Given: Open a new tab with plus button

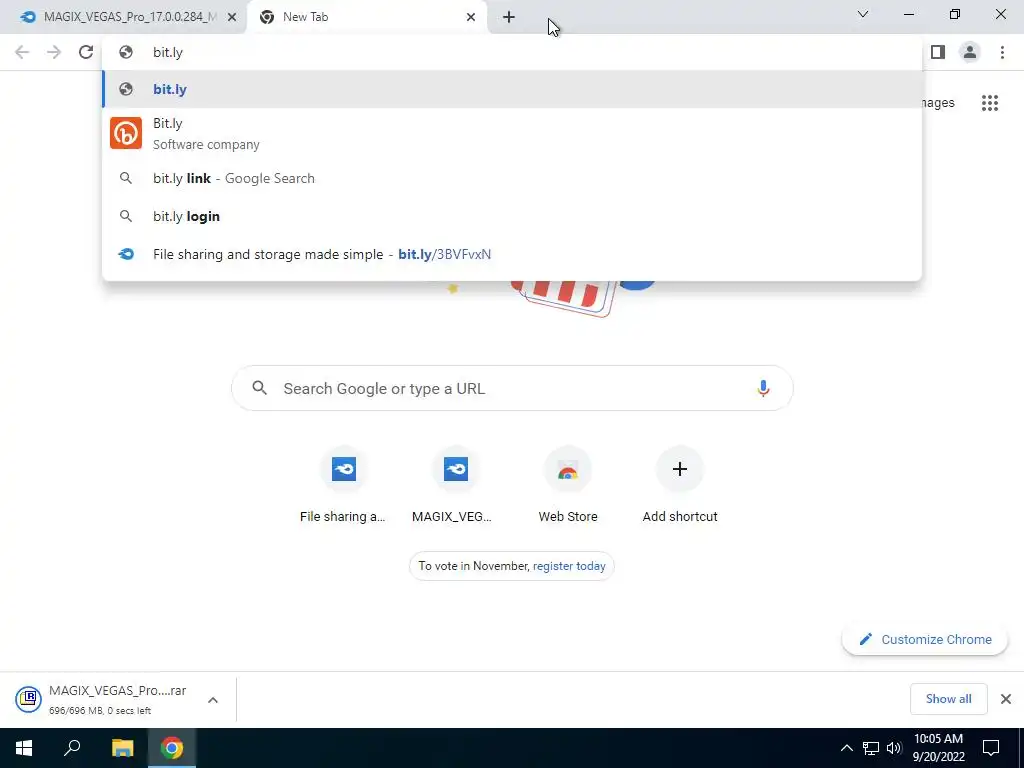Looking at the screenshot, I should (x=509, y=17).
